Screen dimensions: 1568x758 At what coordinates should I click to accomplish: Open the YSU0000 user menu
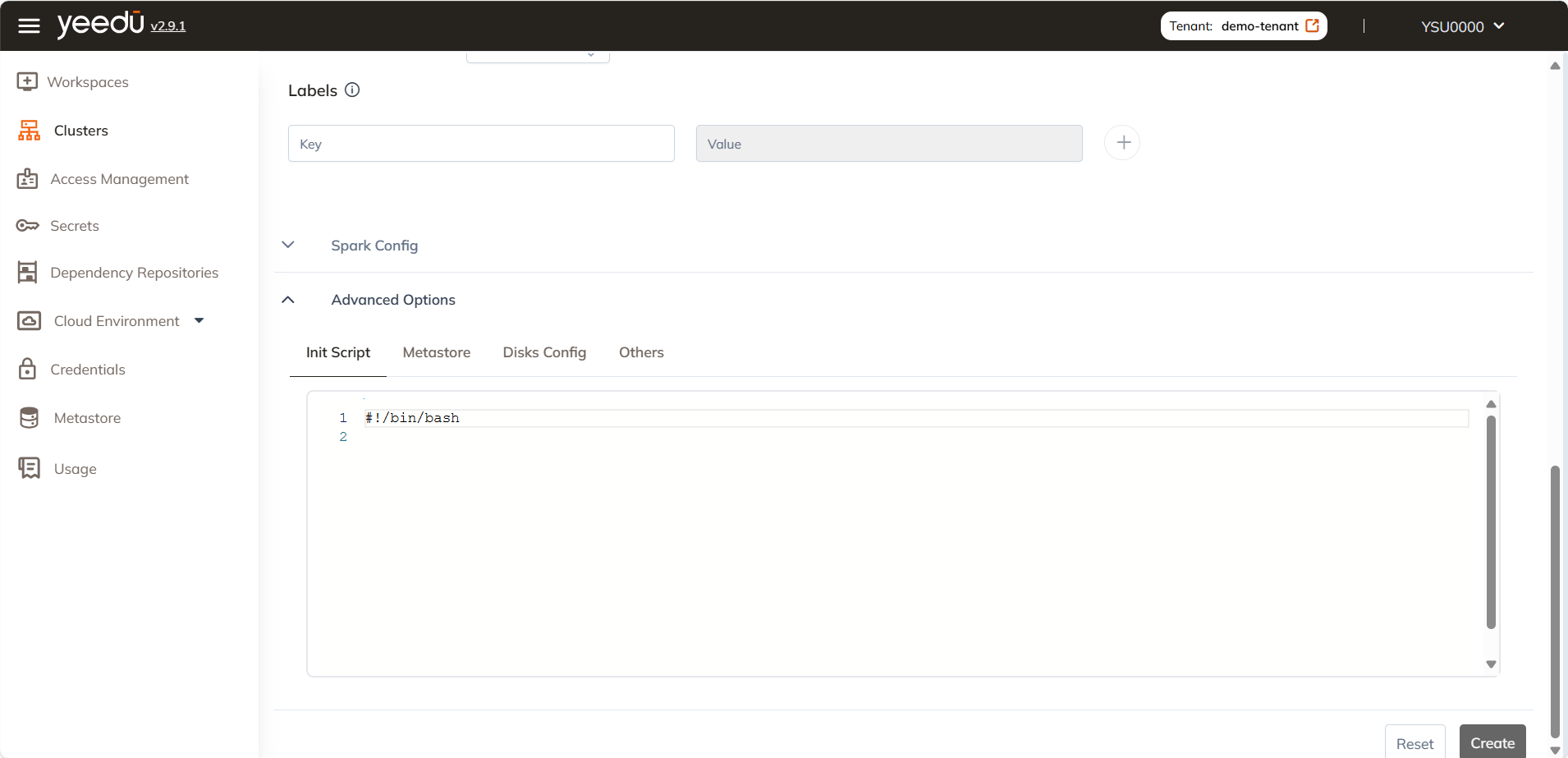[1460, 25]
